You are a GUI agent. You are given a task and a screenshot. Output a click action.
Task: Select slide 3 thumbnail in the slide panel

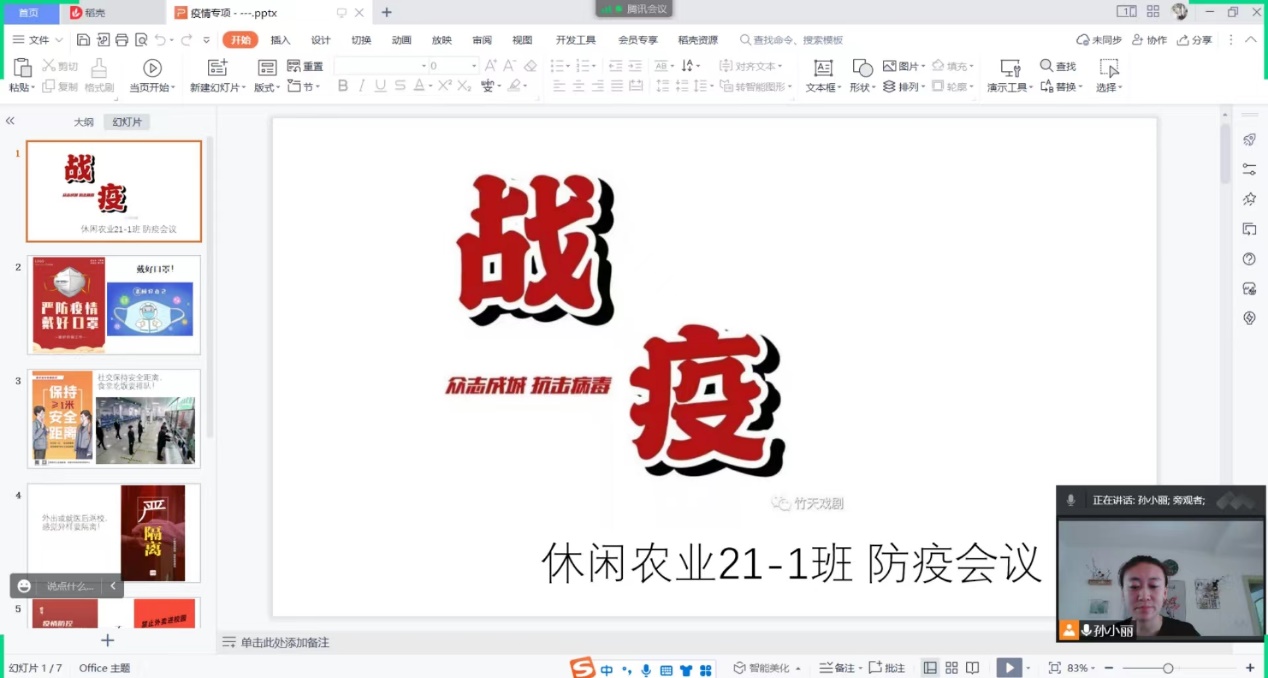(113, 417)
